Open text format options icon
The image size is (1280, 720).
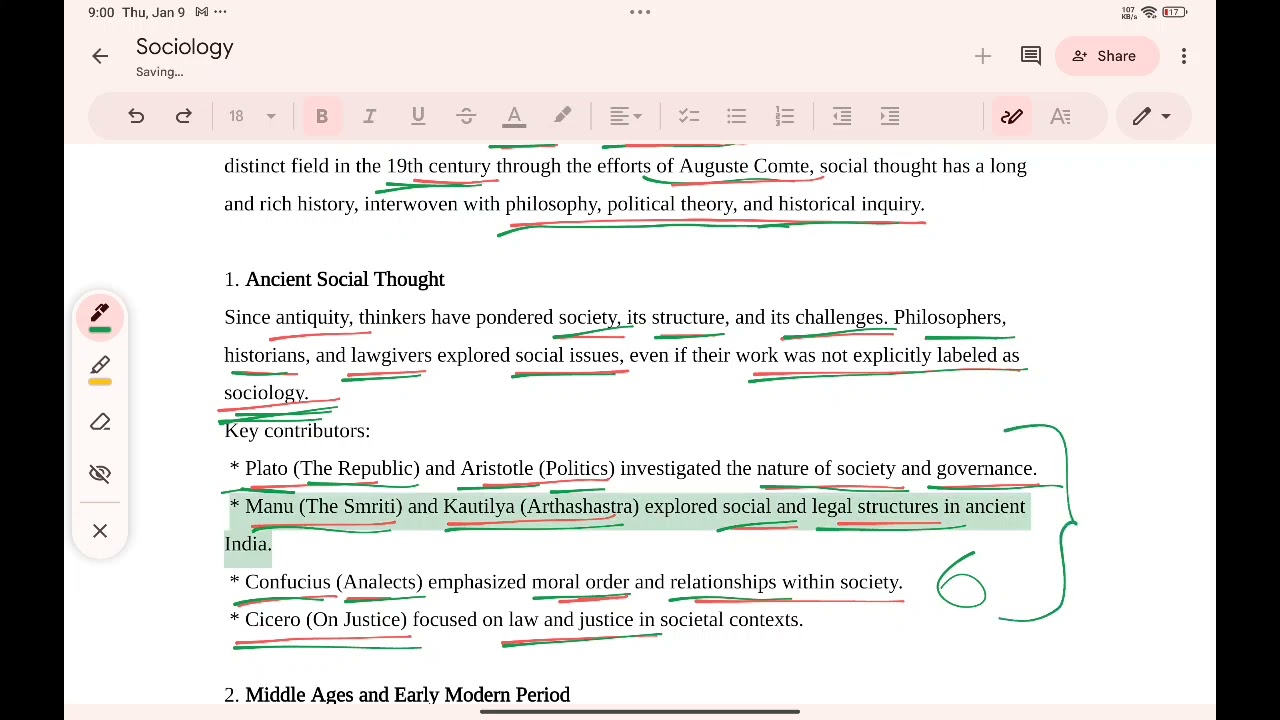pos(1061,116)
